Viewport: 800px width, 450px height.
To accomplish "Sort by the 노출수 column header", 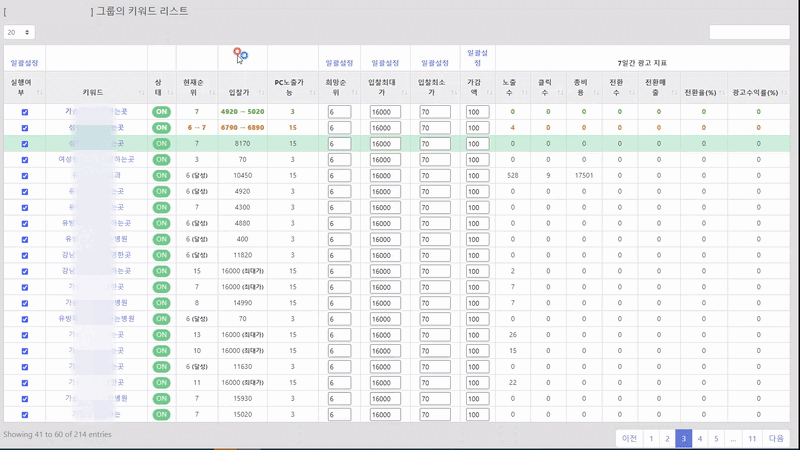I will pyautogui.click(x=510, y=88).
